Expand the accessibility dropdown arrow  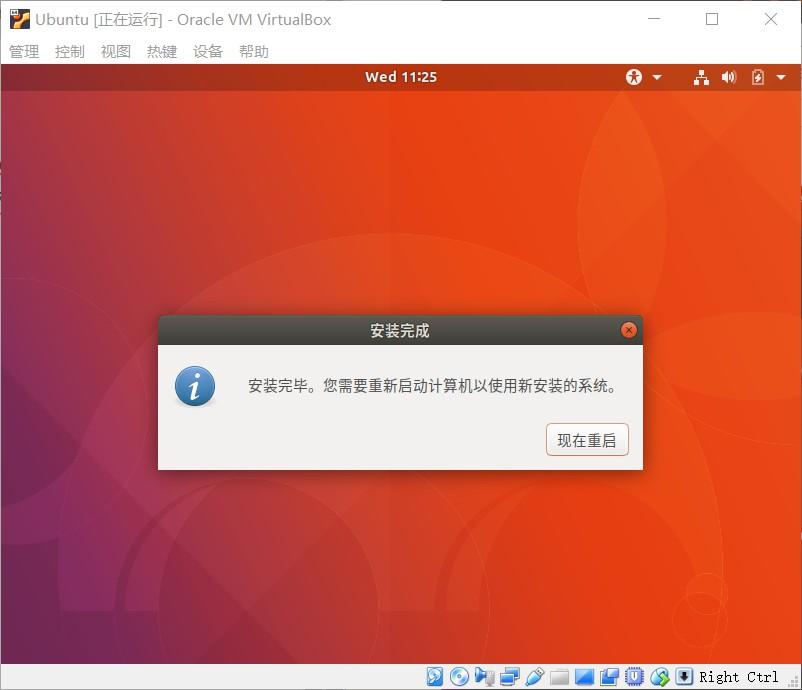[x=657, y=78]
